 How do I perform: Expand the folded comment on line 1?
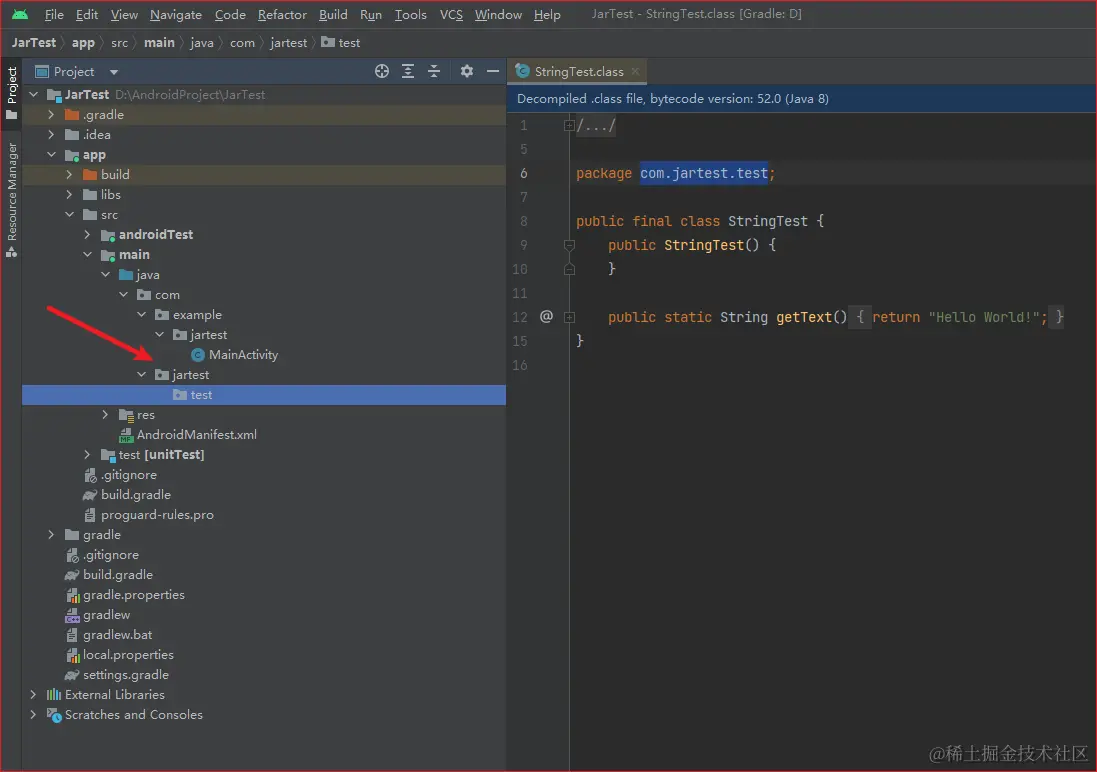click(569, 126)
